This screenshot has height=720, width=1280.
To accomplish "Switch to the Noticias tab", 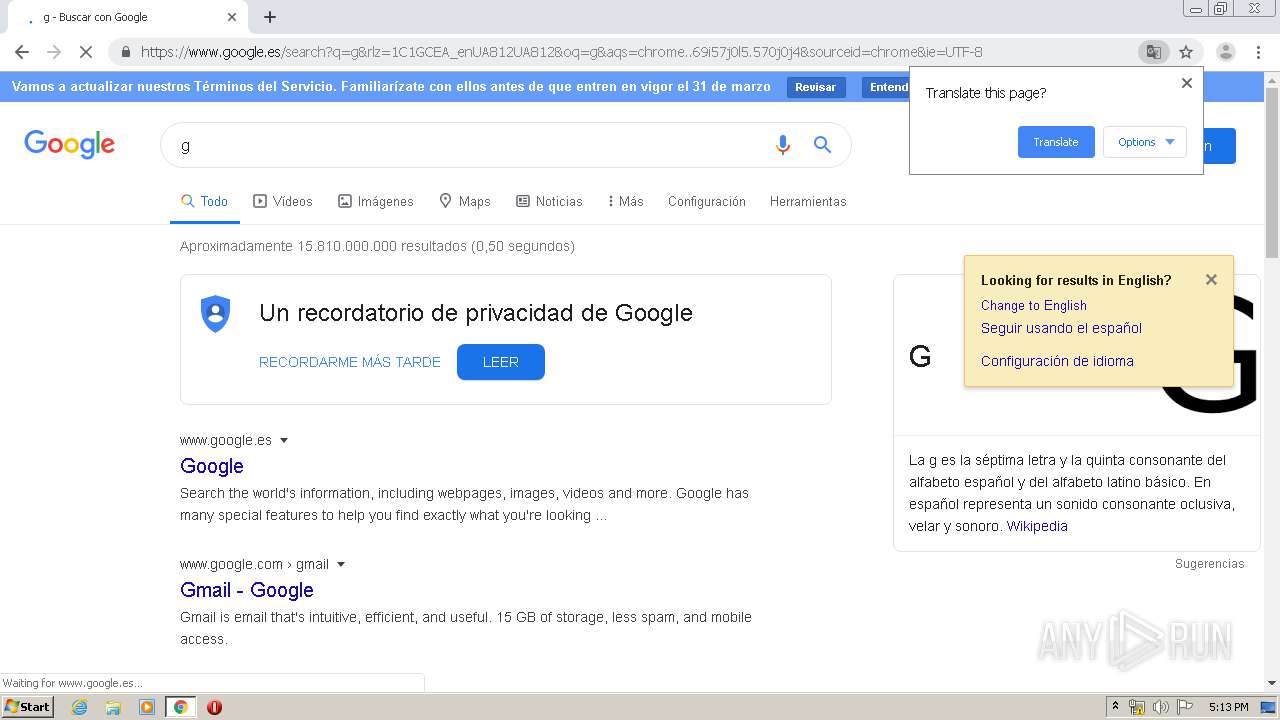I will [x=549, y=201].
